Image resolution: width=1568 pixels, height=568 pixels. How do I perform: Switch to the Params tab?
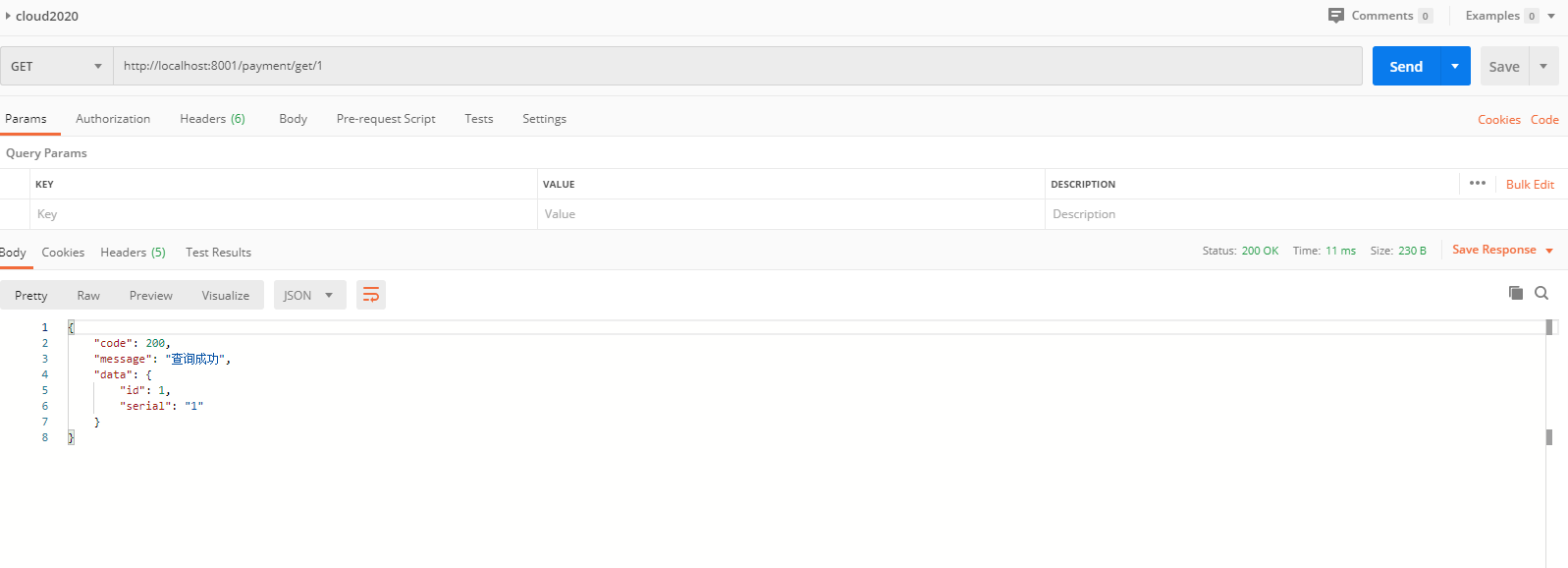pos(26,118)
